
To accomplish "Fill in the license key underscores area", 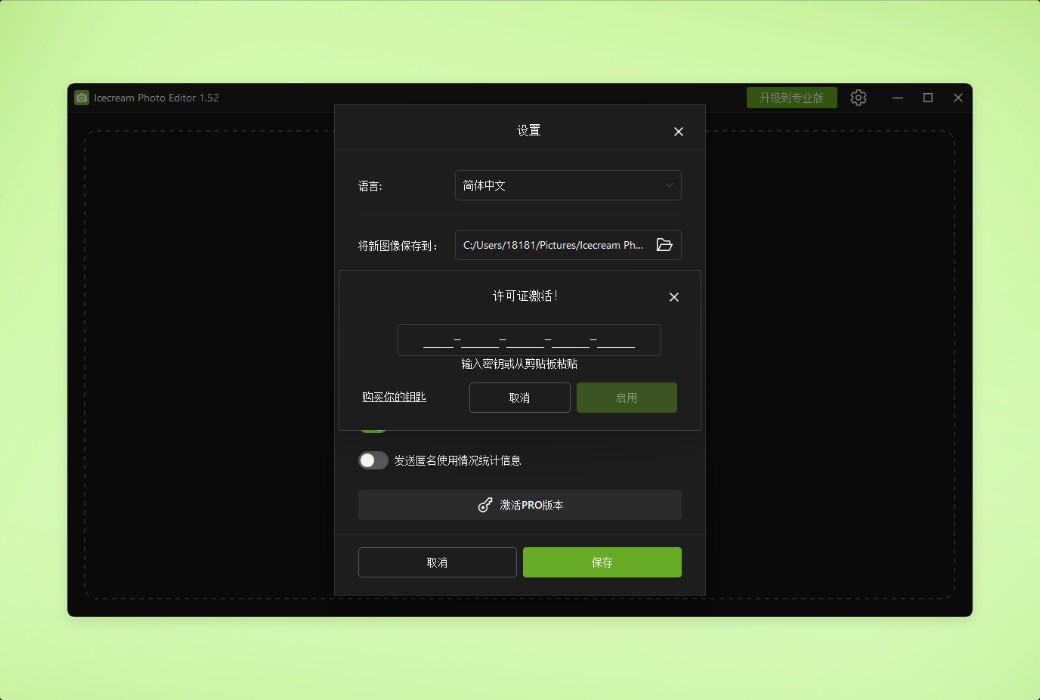I will (528, 340).
